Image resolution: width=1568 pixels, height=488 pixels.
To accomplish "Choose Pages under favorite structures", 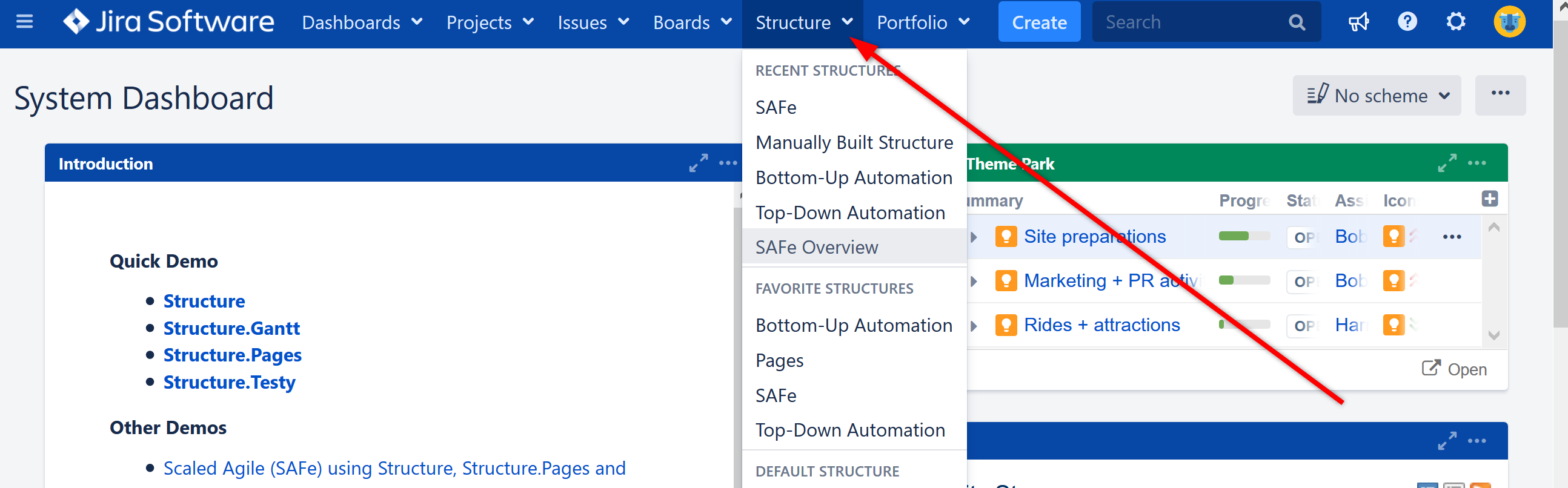I will pos(779,360).
